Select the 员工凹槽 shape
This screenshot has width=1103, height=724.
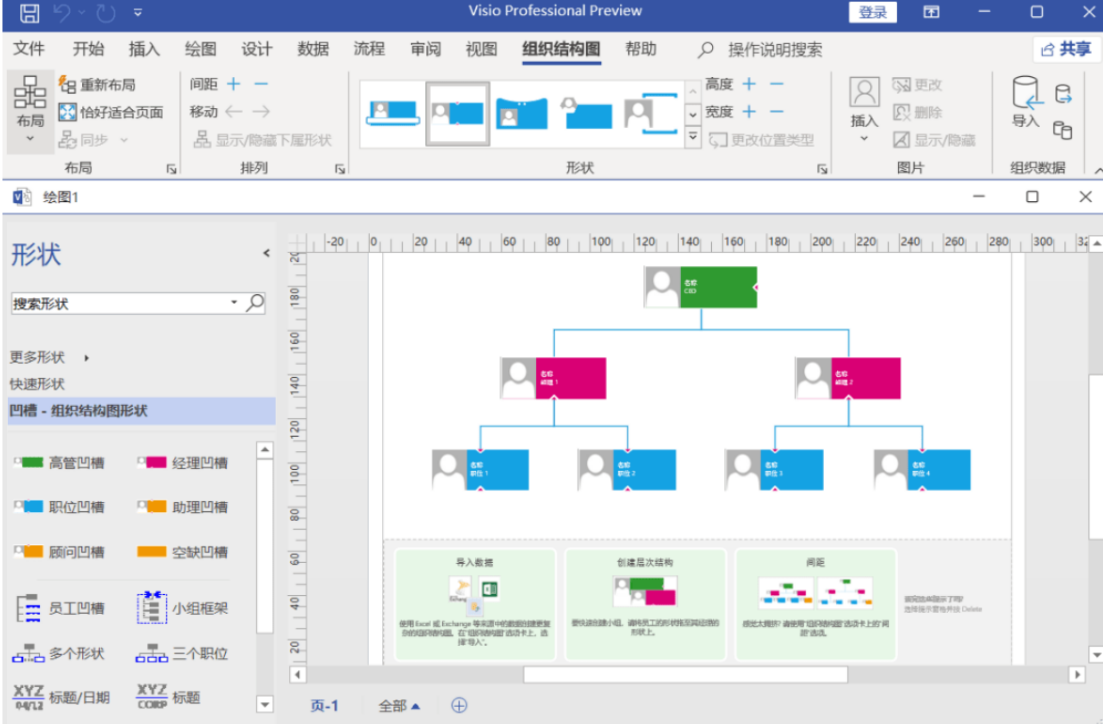click(59, 608)
